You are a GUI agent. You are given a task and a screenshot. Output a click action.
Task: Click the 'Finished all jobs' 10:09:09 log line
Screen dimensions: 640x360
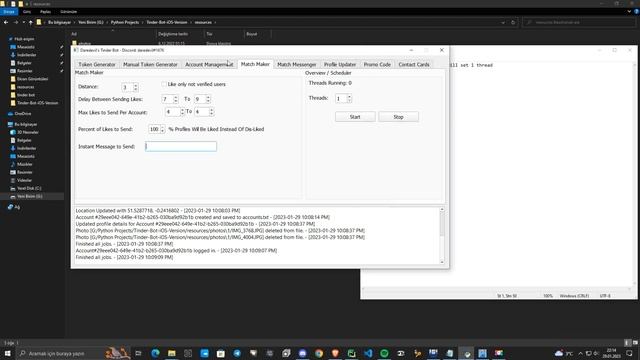click(124, 257)
